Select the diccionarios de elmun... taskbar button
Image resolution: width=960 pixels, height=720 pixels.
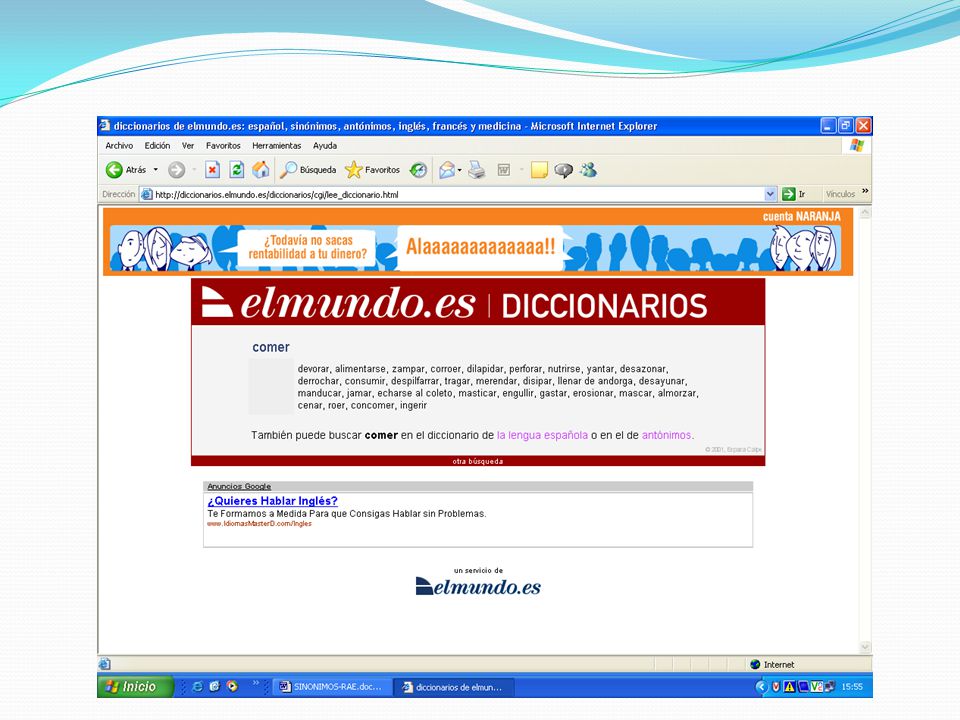click(454, 687)
